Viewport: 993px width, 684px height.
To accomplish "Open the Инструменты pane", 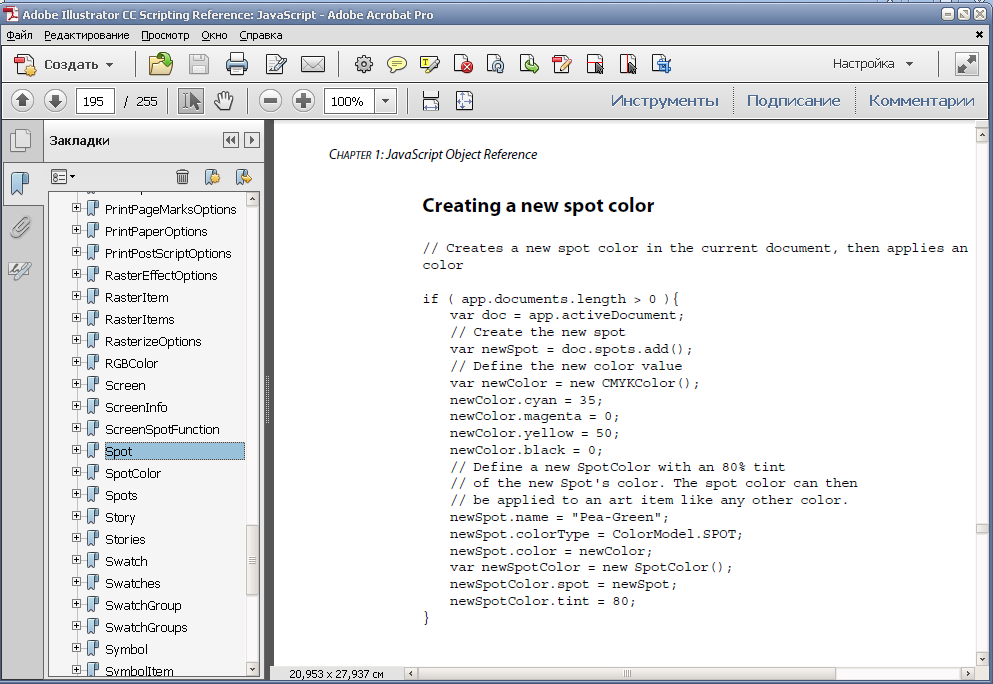I will coord(664,100).
